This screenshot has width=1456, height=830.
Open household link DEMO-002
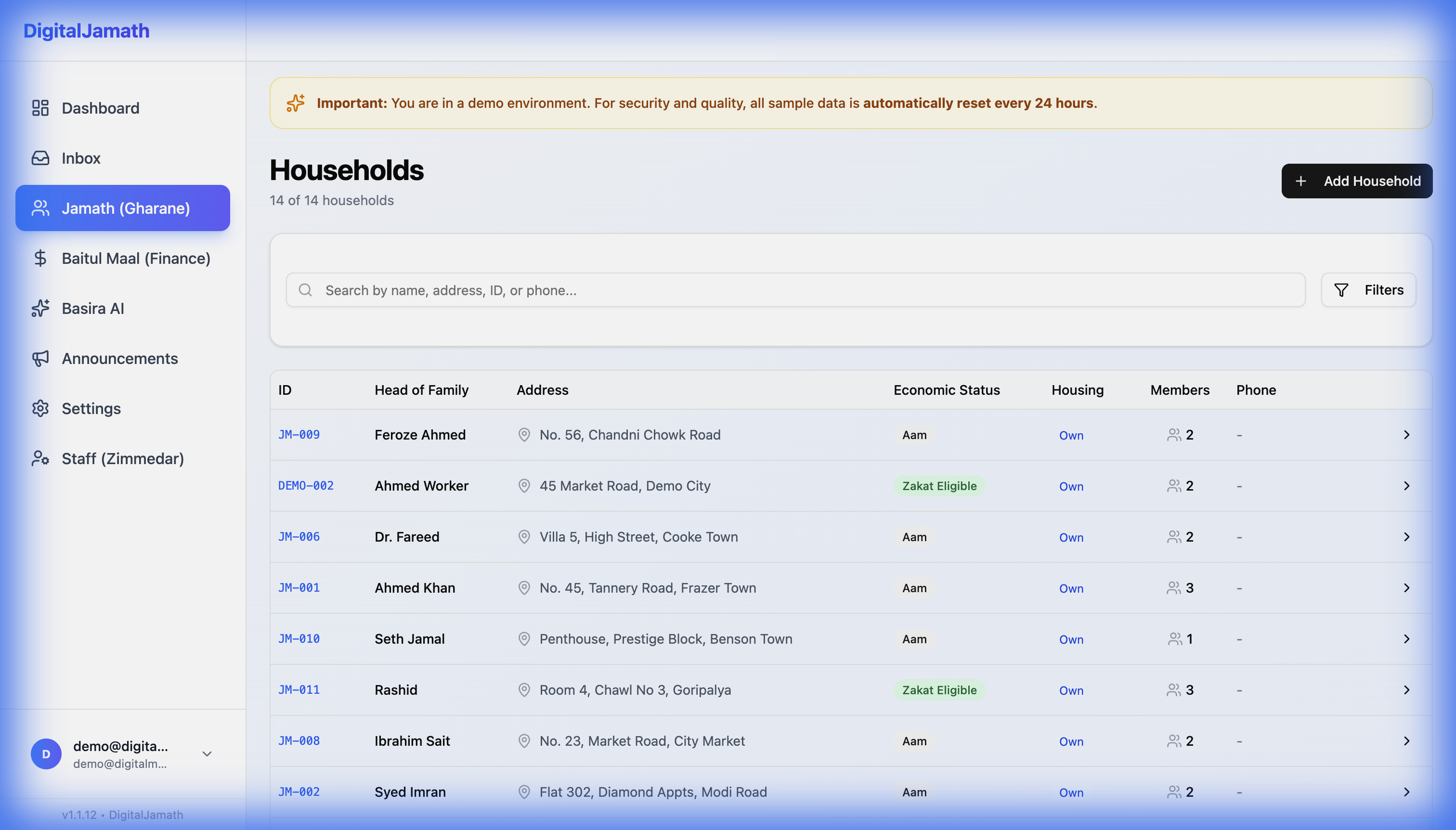pos(306,486)
